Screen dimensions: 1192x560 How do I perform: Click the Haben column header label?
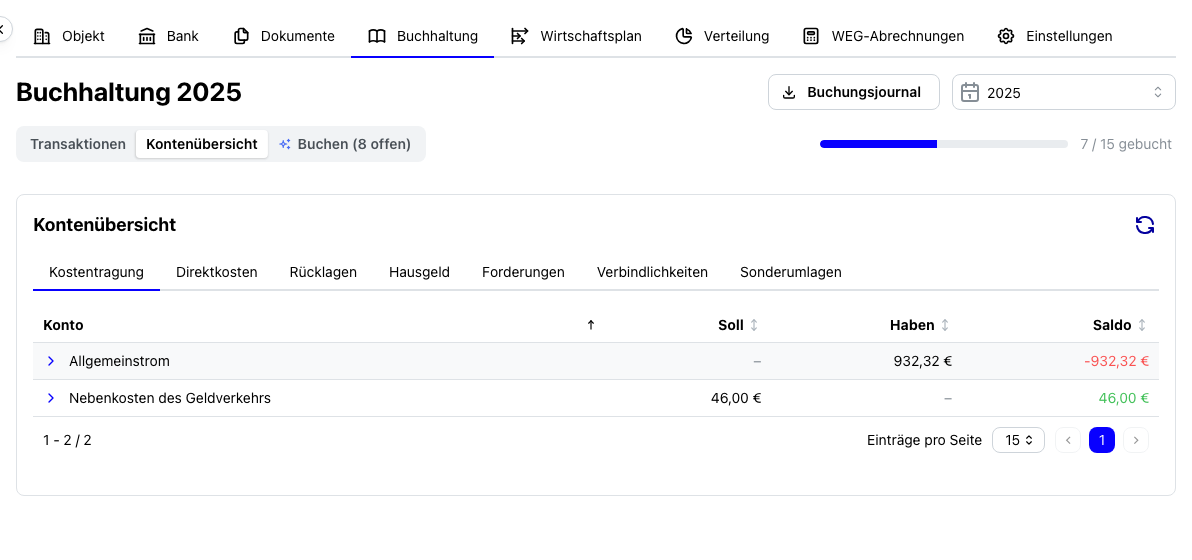(x=912, y=325)
